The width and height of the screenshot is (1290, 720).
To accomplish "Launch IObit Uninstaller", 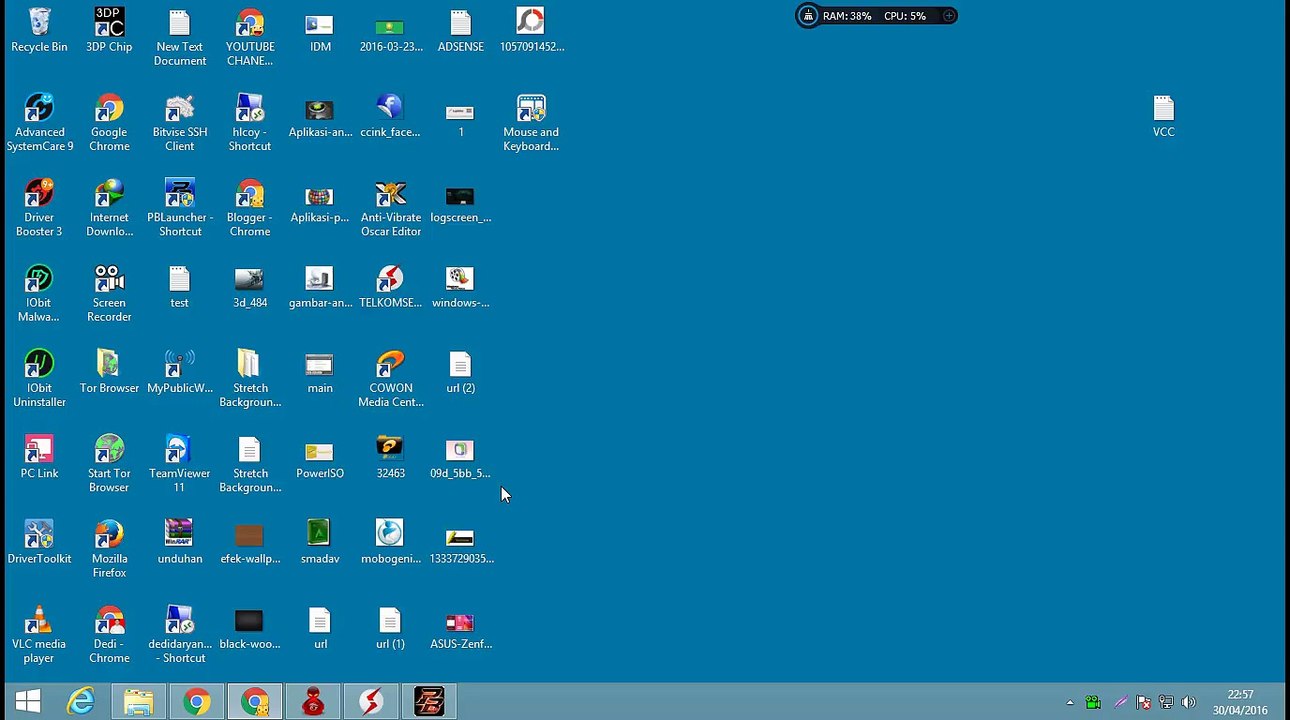I will pos(39,378).
